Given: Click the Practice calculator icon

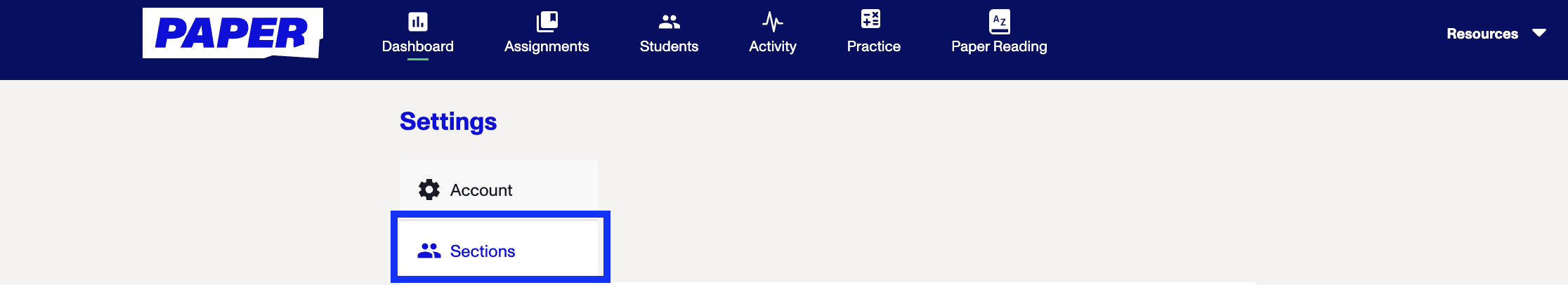Looking at the screenshot, I should 871,19.
